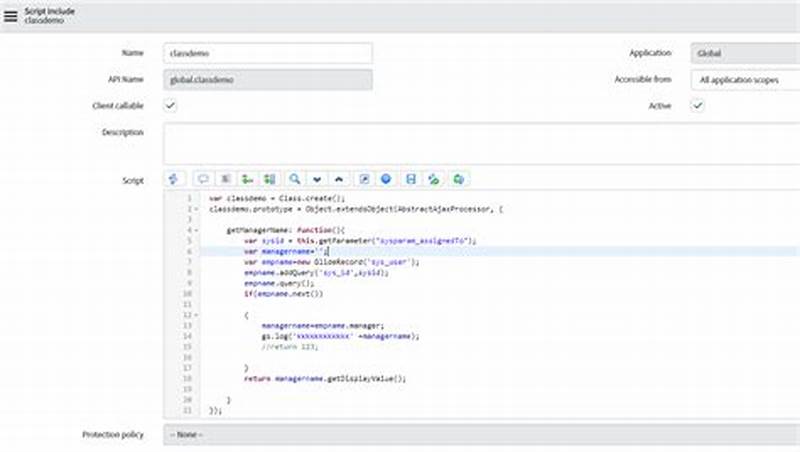The width and height of the screenshot is (800, 452).
Task: Click the if(empname.next()) line
Action: [x=283, y=294]
